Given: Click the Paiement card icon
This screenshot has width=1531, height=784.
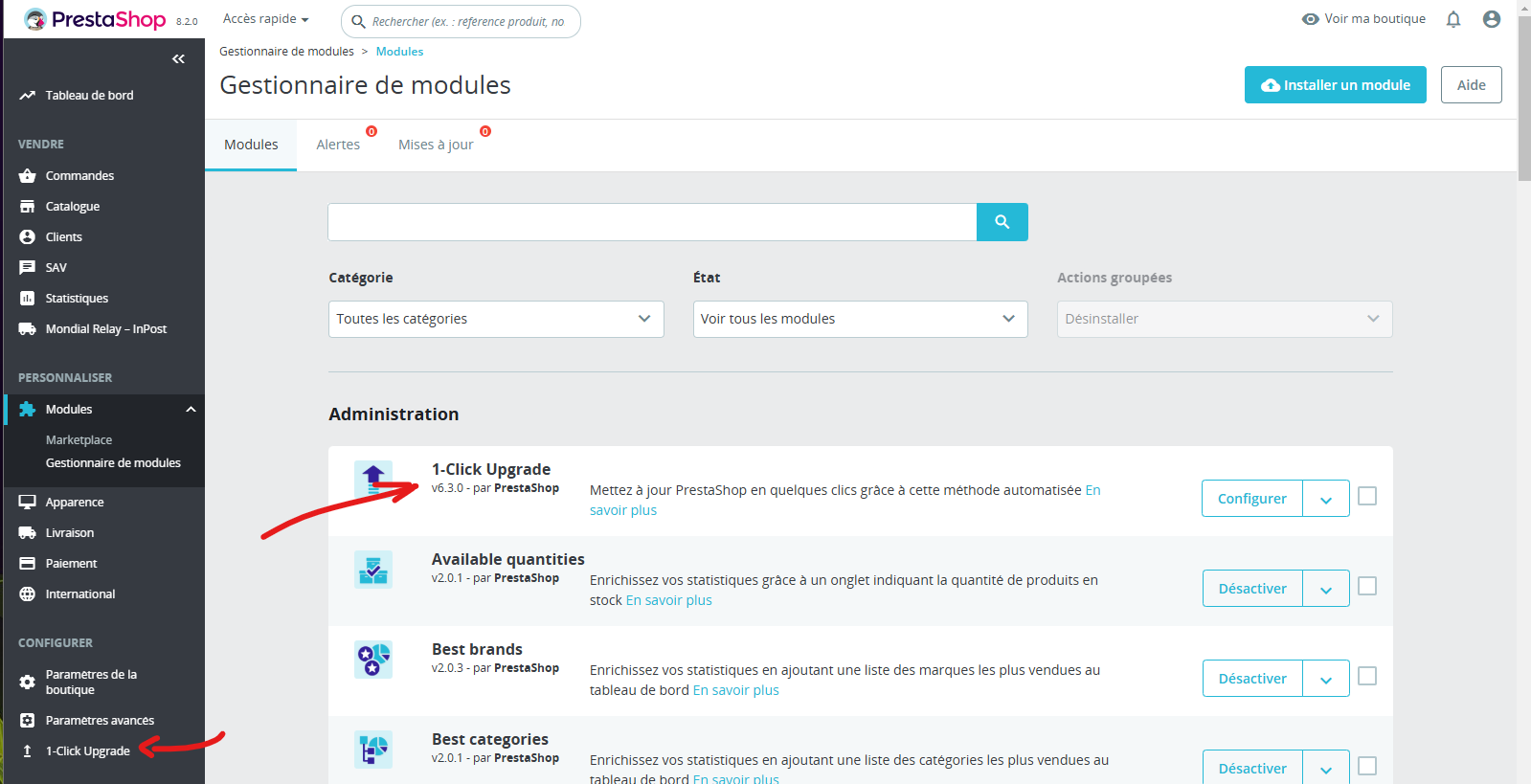Looking at the screenshot, I should pos(27,563).
